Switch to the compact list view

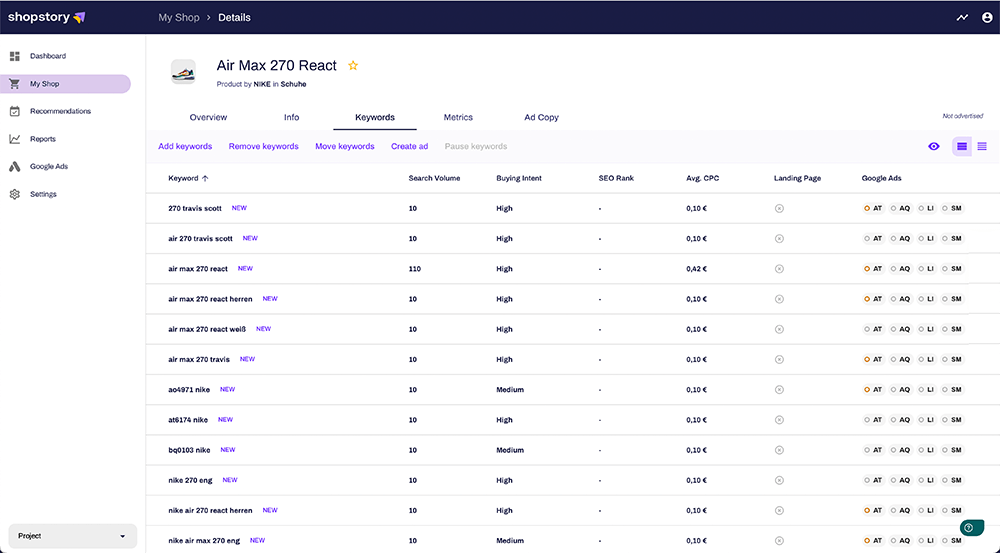tap(982, 147)
